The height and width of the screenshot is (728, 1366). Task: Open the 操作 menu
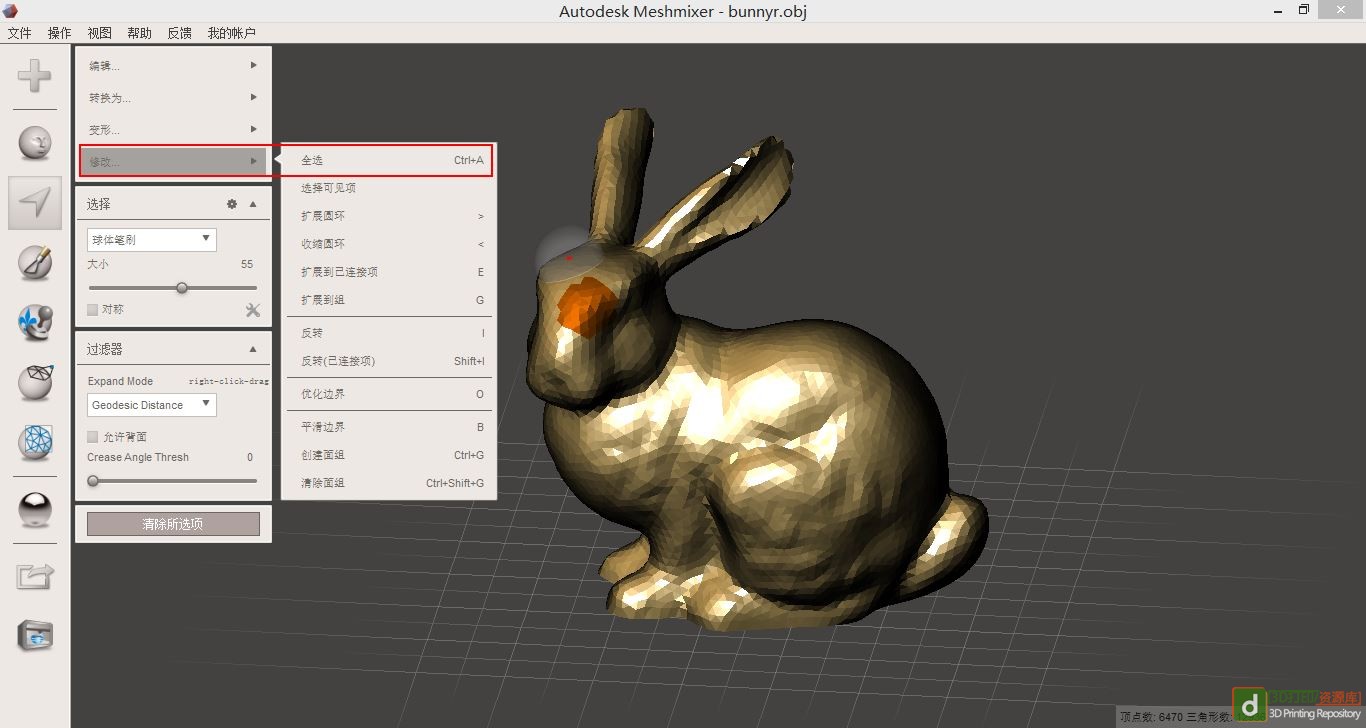(x=60, y=33)
